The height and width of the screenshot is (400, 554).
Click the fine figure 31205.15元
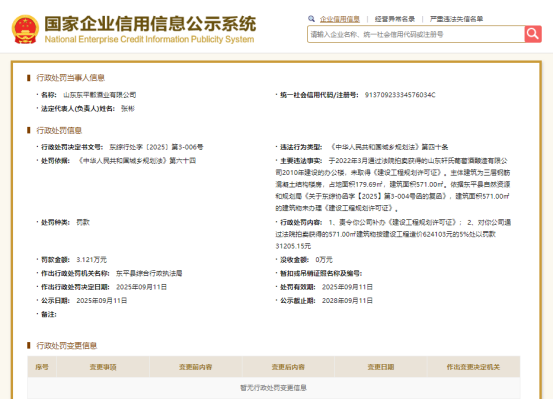click(x=293, y=246)
